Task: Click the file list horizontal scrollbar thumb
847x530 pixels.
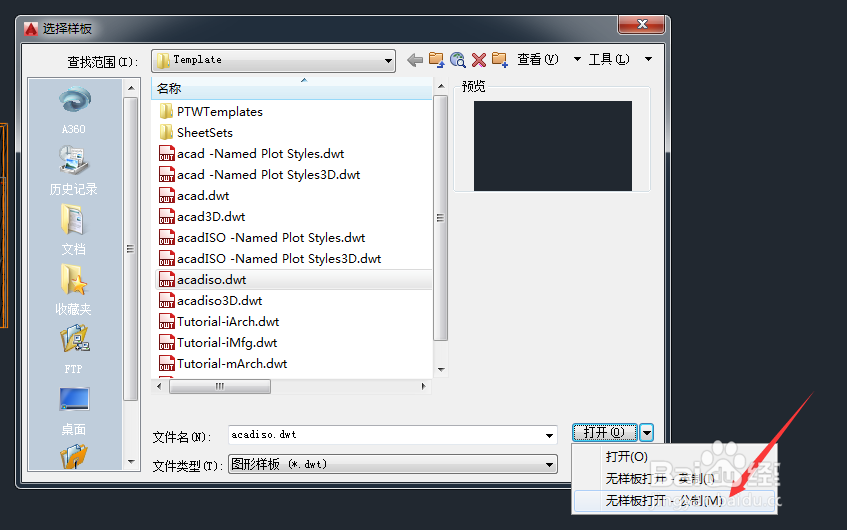Action: (x=220, y=386)
